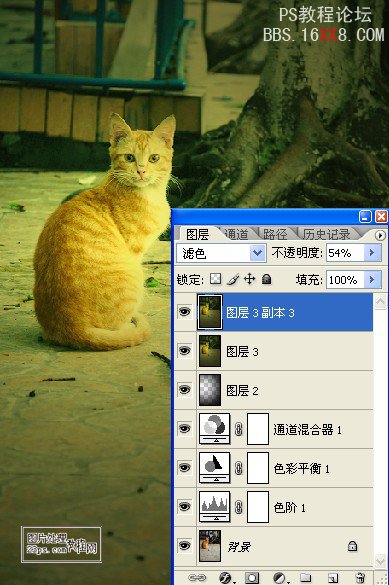389x585 pixels.
Task: Expand the 不透明度 opacity slider arrow
Action: coord(372,253)
